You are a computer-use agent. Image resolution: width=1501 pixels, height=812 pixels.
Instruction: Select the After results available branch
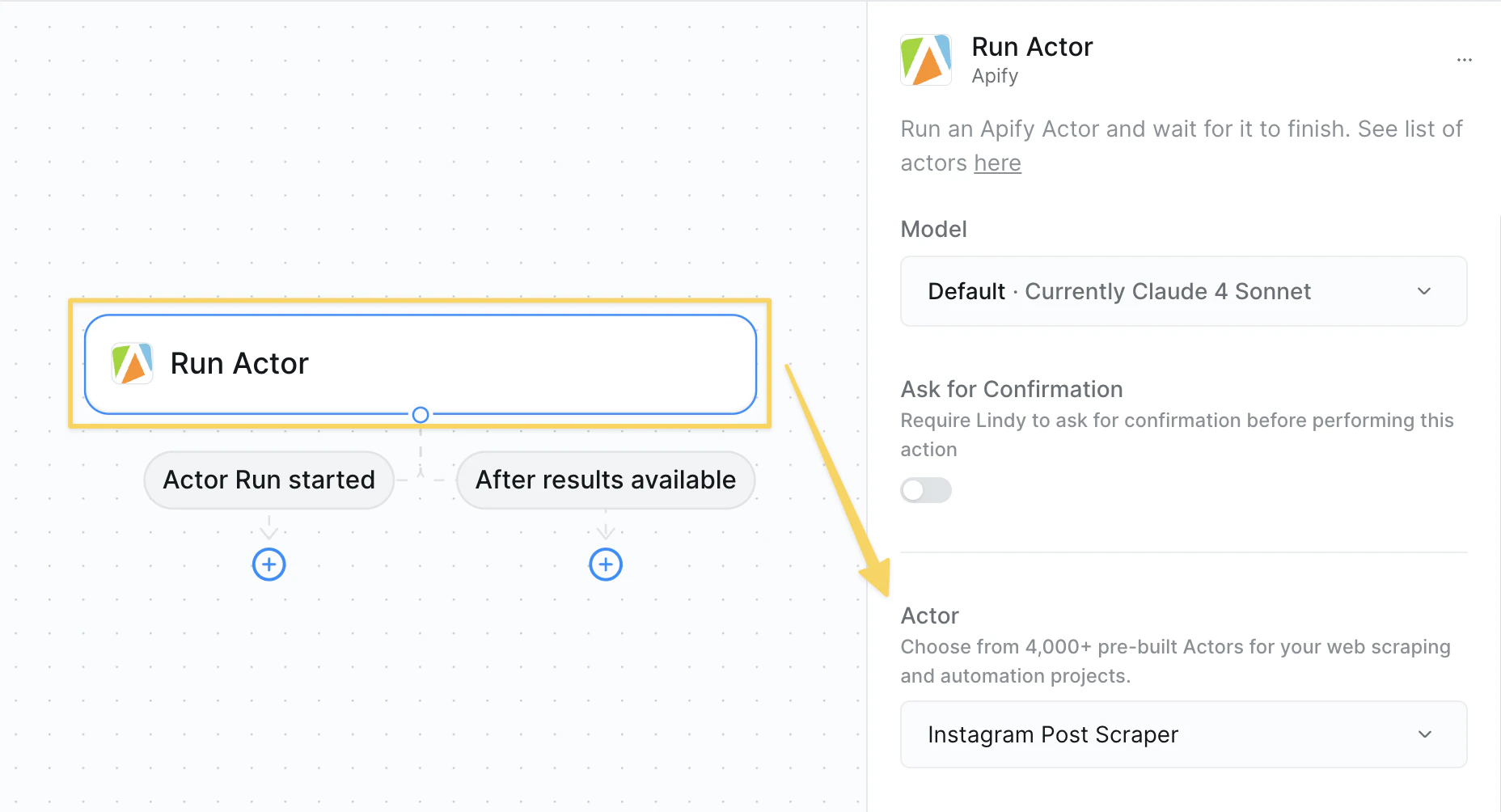pos(606,480)
